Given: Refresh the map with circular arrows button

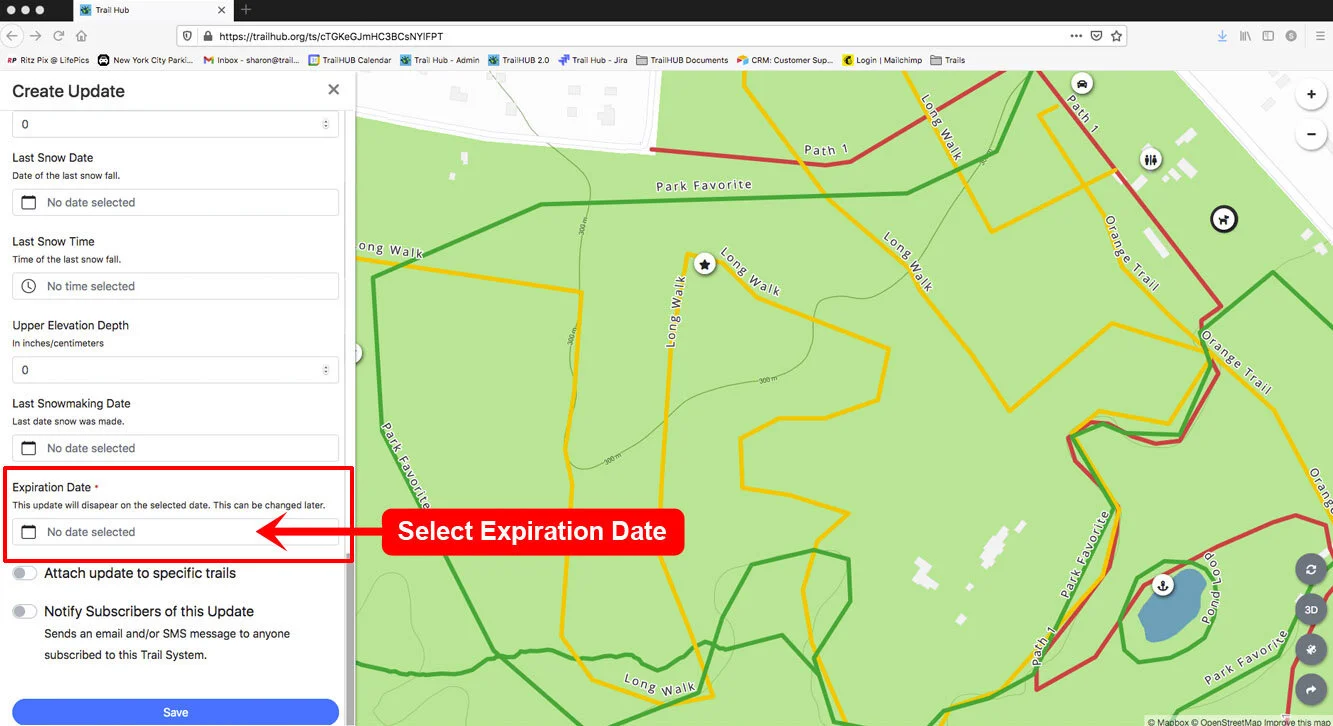Looking at the screenshot, I should [x=1310, y=570].
